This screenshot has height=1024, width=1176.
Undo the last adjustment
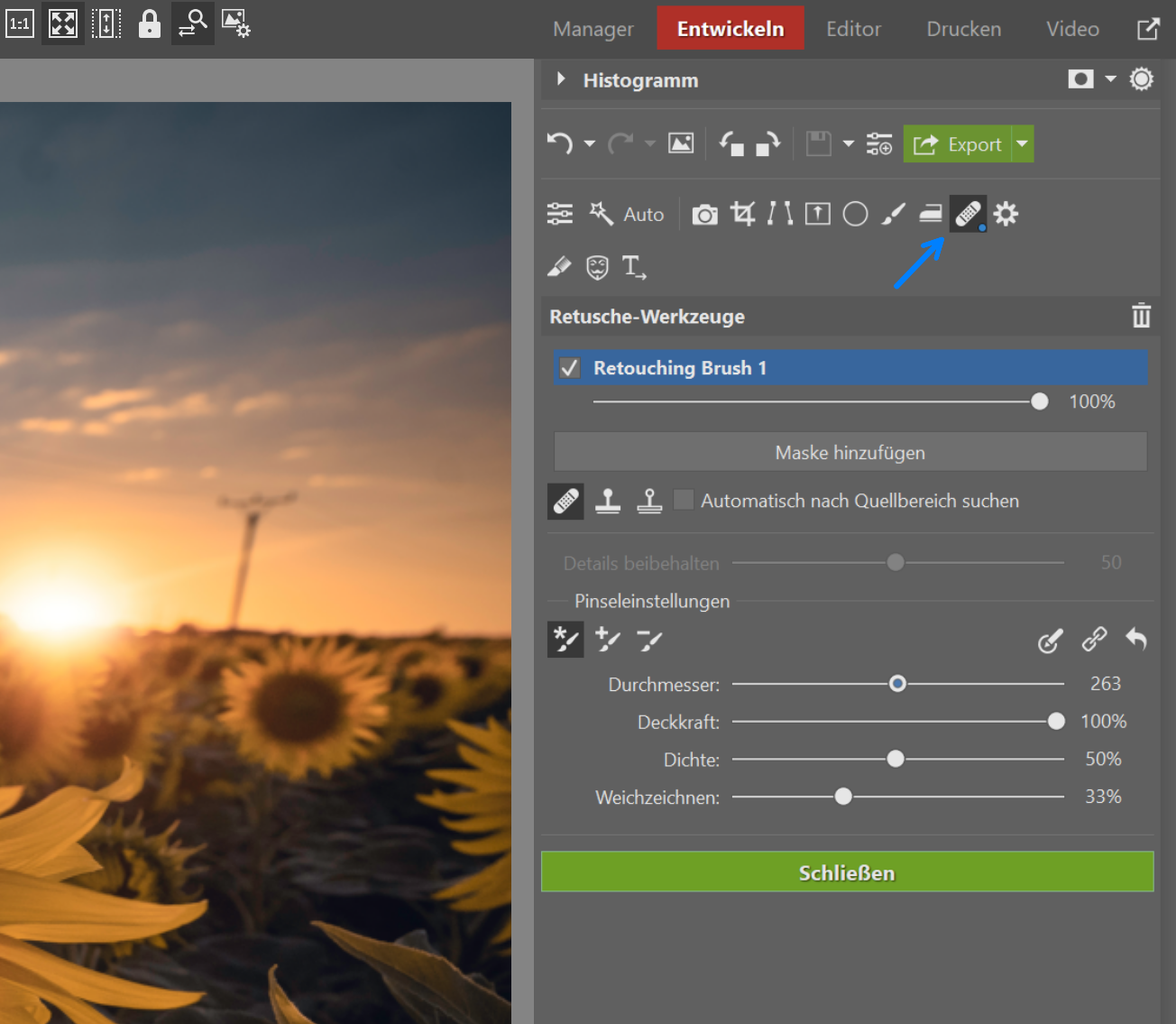[560, 143]
